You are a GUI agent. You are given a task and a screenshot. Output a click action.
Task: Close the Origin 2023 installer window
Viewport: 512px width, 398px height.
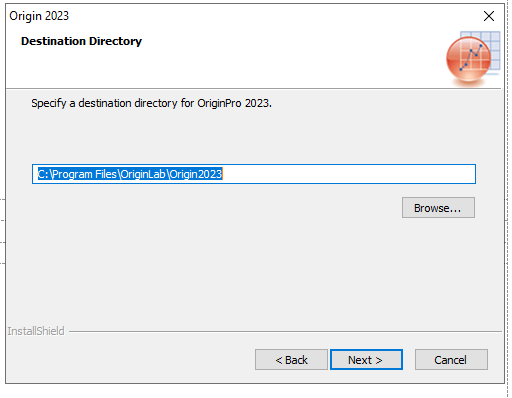click(489, 16)
